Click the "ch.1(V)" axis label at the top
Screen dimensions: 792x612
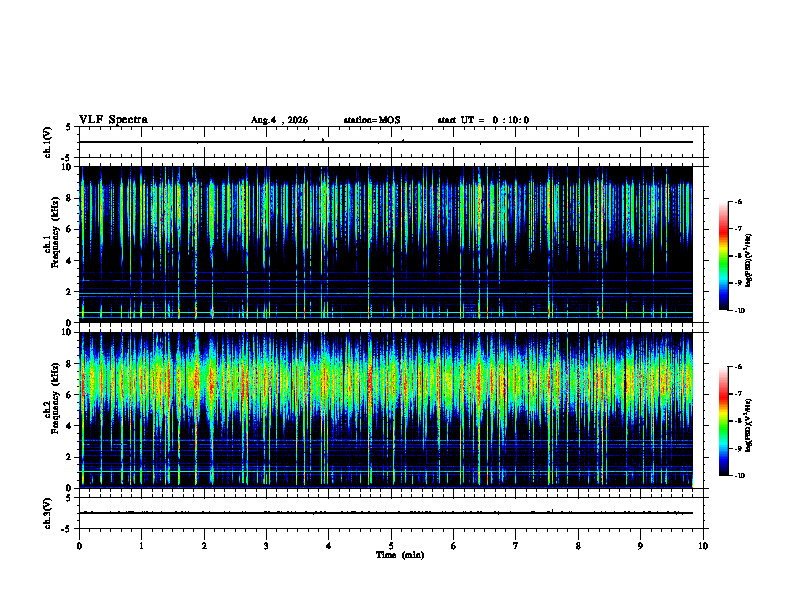48,142
